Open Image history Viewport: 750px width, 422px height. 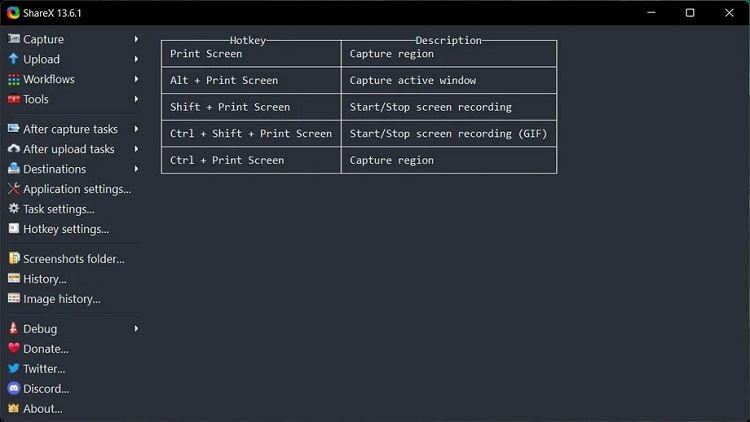pyautogui.click(x=61, y=299)
